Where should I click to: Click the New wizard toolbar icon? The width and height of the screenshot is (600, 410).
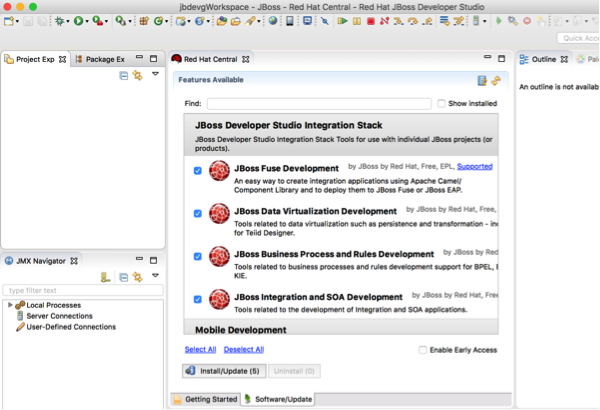click(x=8, y=21)
